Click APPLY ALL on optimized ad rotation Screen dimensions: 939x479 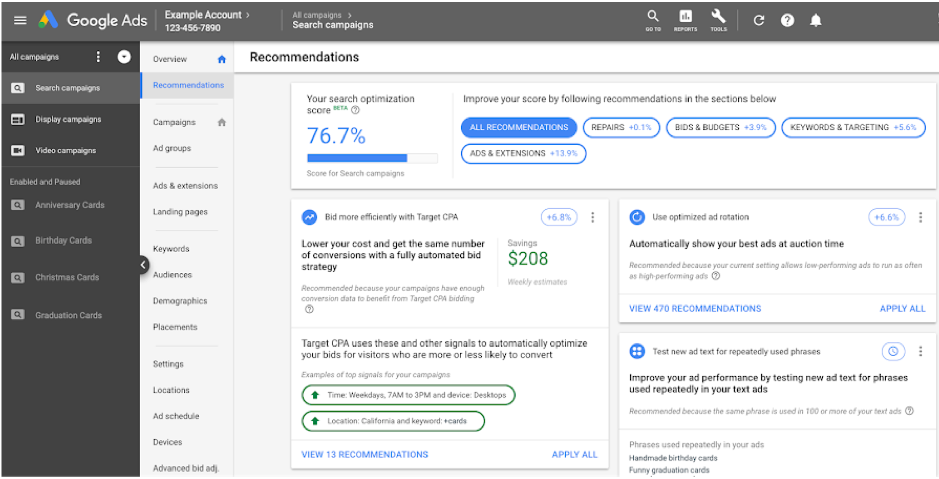[902, 309]
